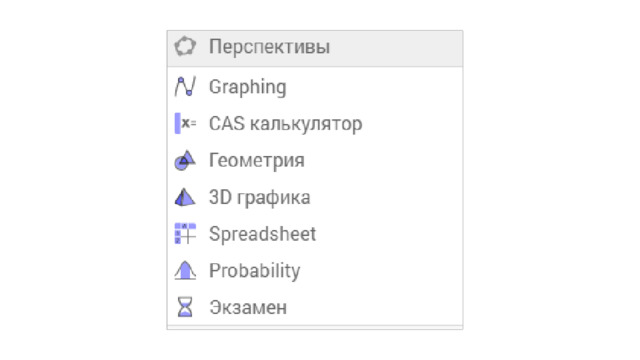Collapse the Перспективы menu header
The image size is (640, 360).
tap(315, 49)
